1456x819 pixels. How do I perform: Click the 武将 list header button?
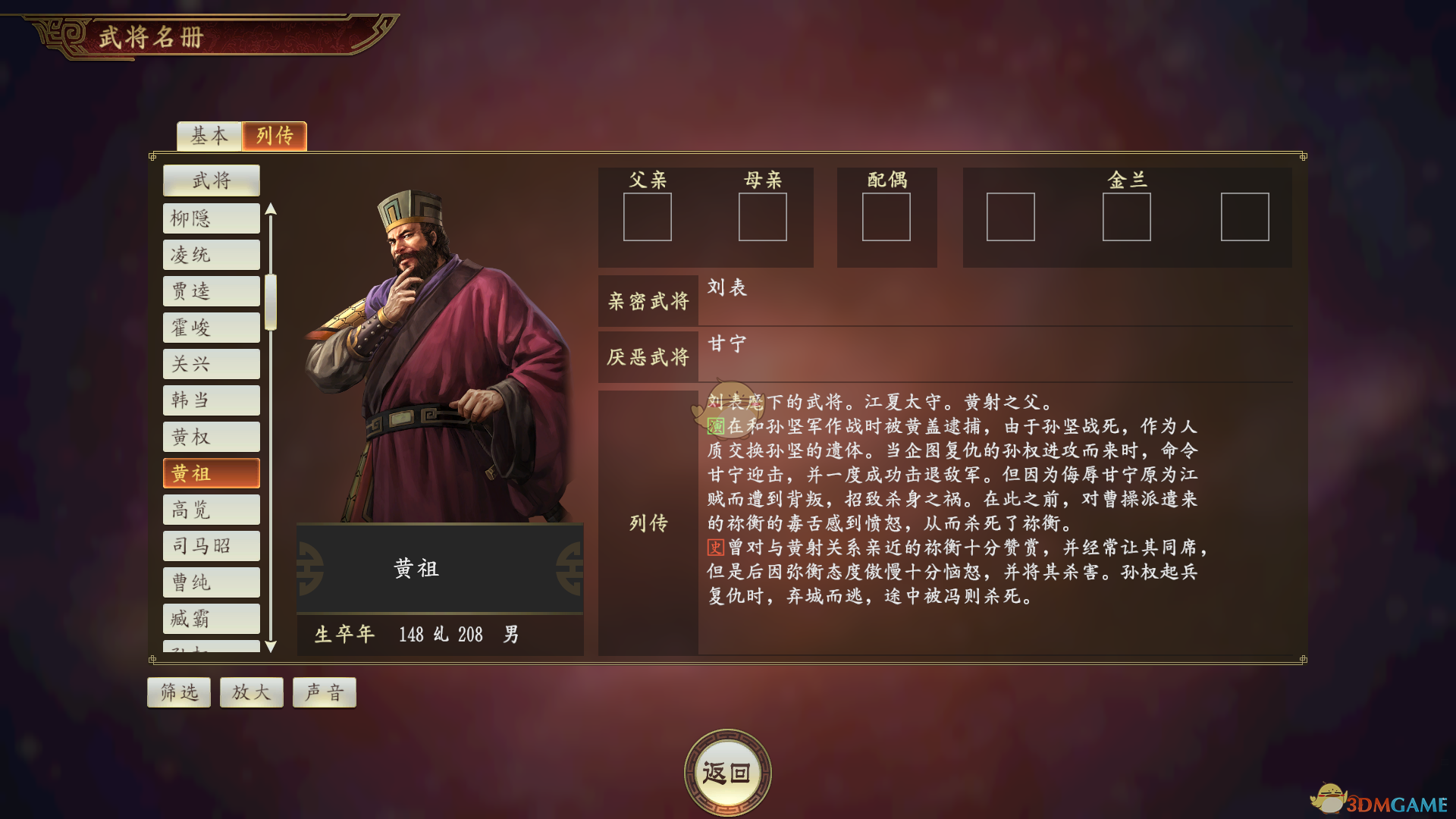(212, 180)
